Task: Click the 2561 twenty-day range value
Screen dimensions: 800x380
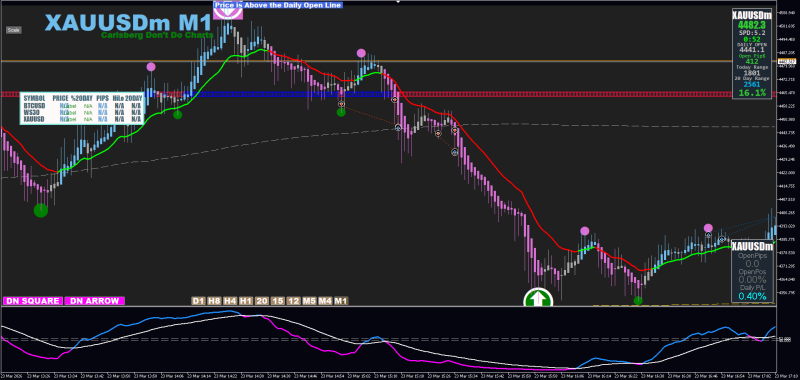Action: [x=752, y=84]
